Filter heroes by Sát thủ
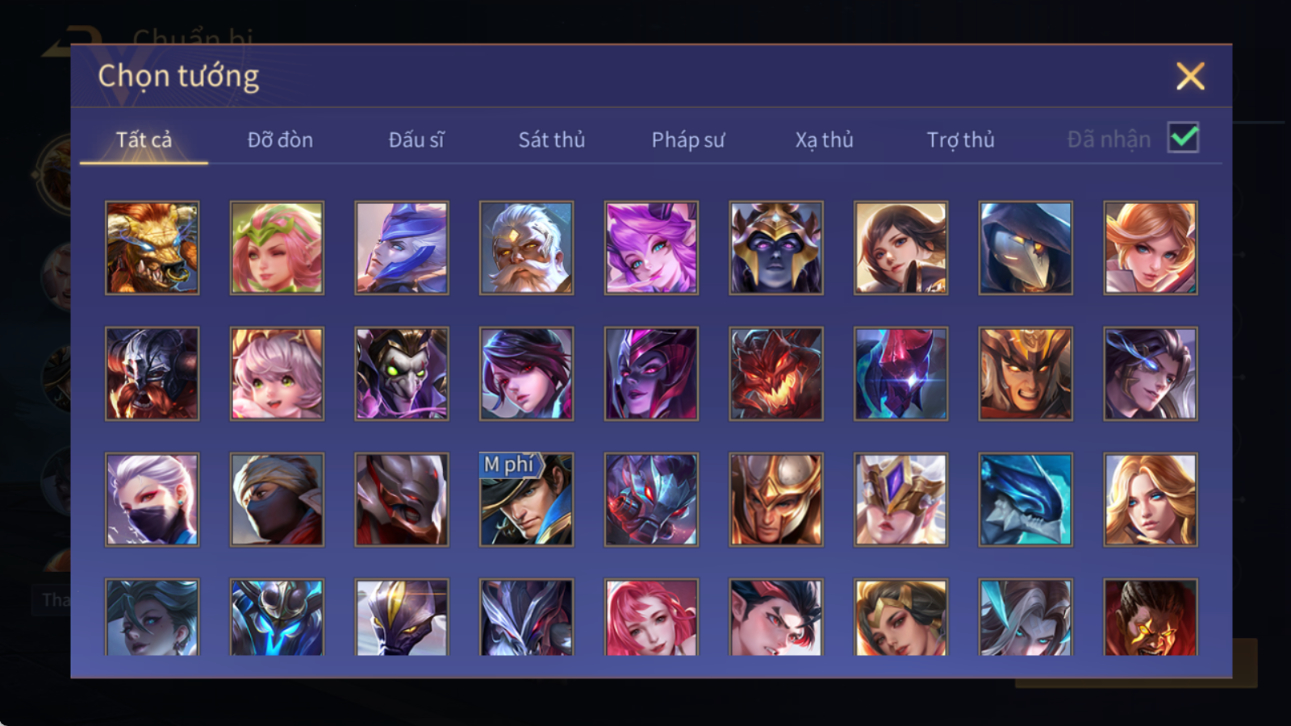The width and height of the screenshot is (1291, 726). click(551, 140)
